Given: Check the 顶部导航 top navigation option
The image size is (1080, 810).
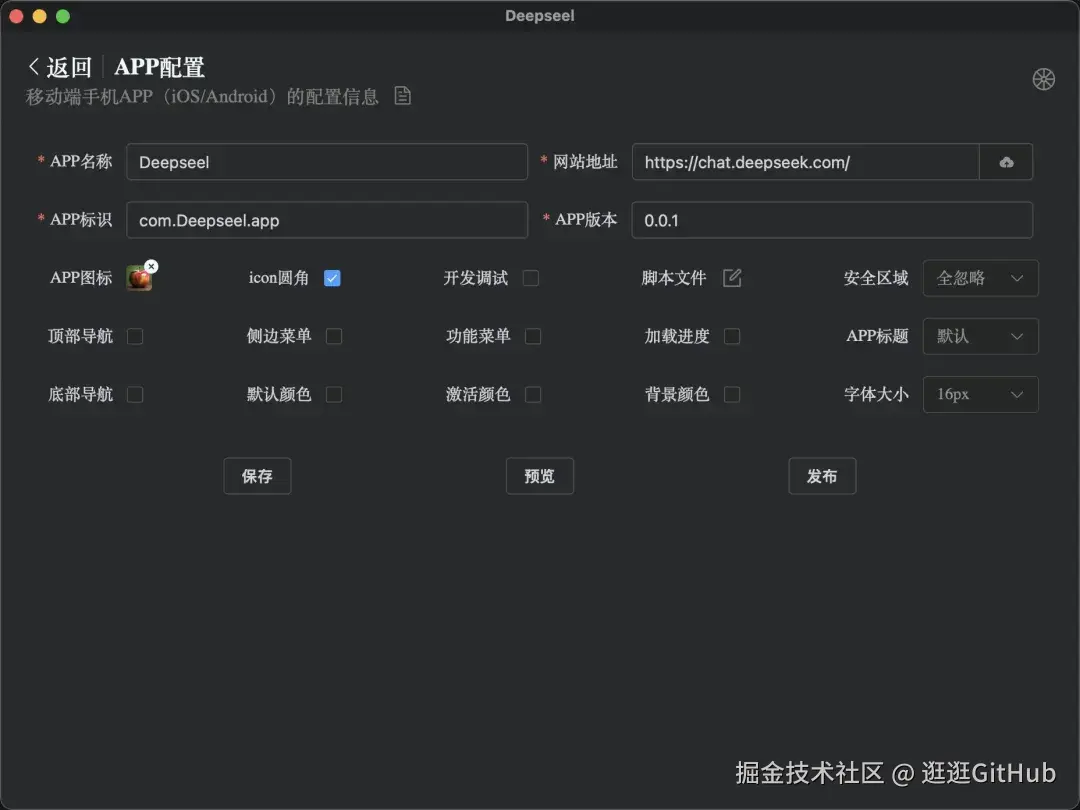Looking at the screenshot, I should point(133,336).
